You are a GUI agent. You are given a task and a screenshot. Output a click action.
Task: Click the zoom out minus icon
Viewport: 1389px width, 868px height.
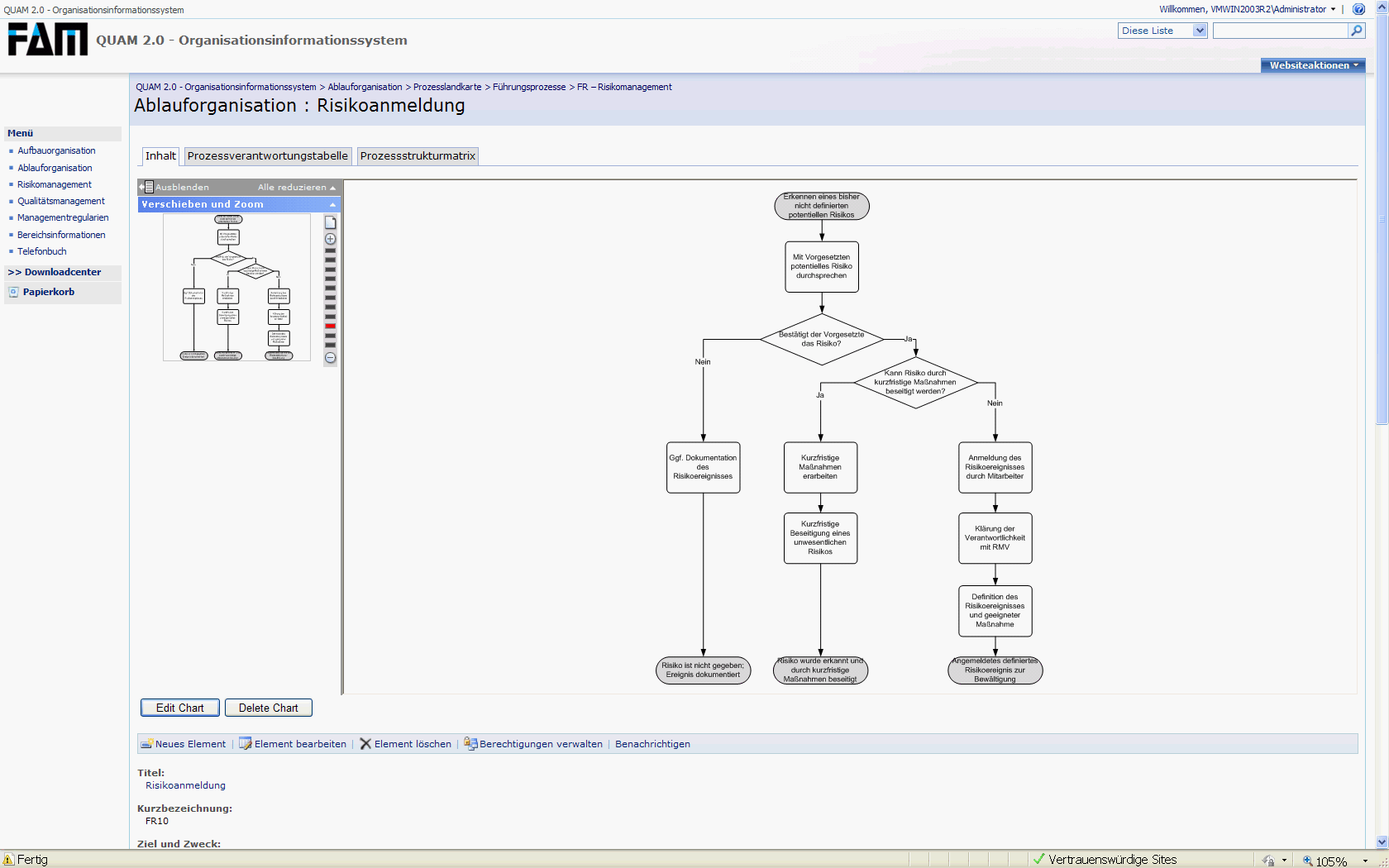(330, 358)
